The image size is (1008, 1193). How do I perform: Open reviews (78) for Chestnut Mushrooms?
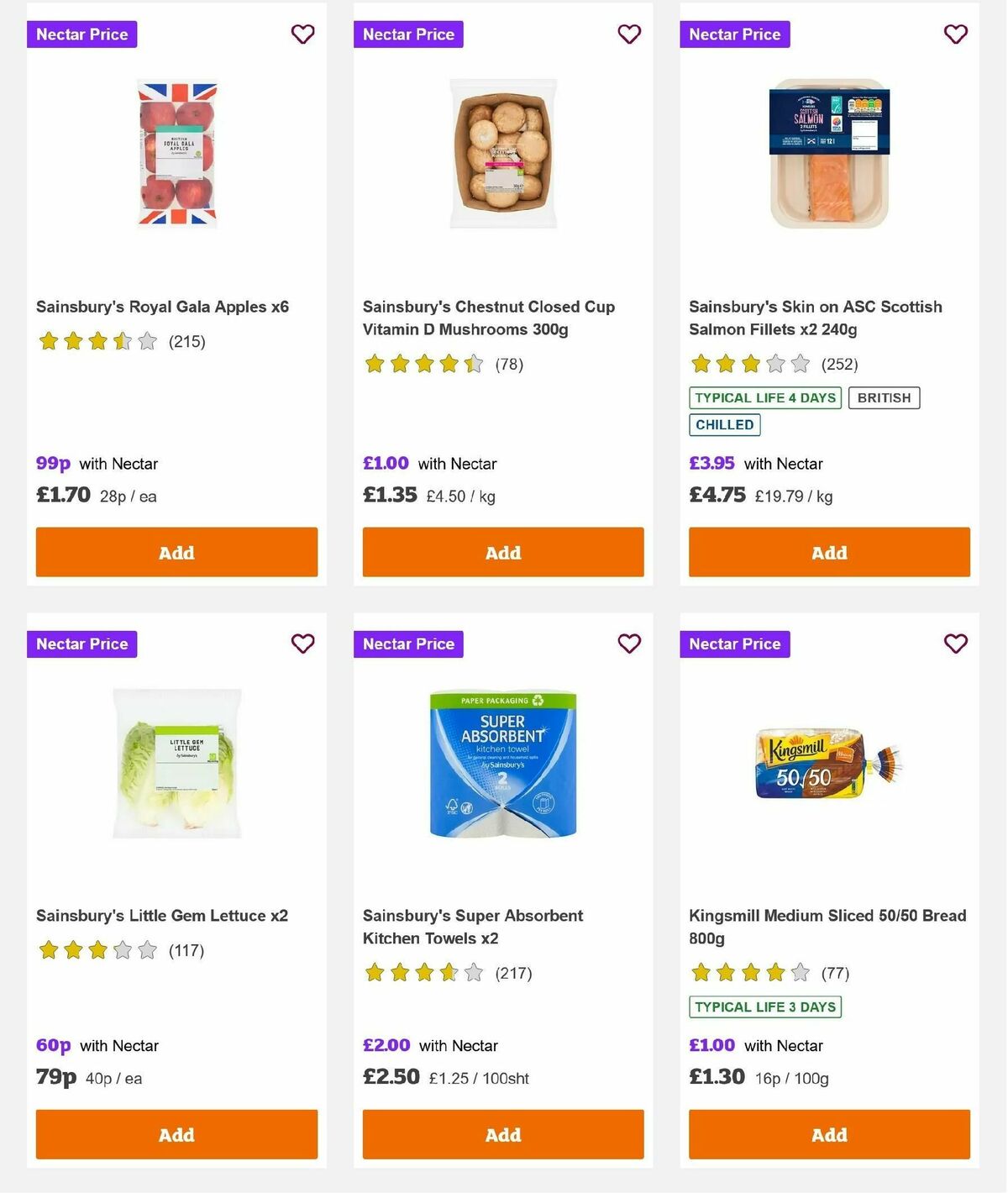point(507,365)
